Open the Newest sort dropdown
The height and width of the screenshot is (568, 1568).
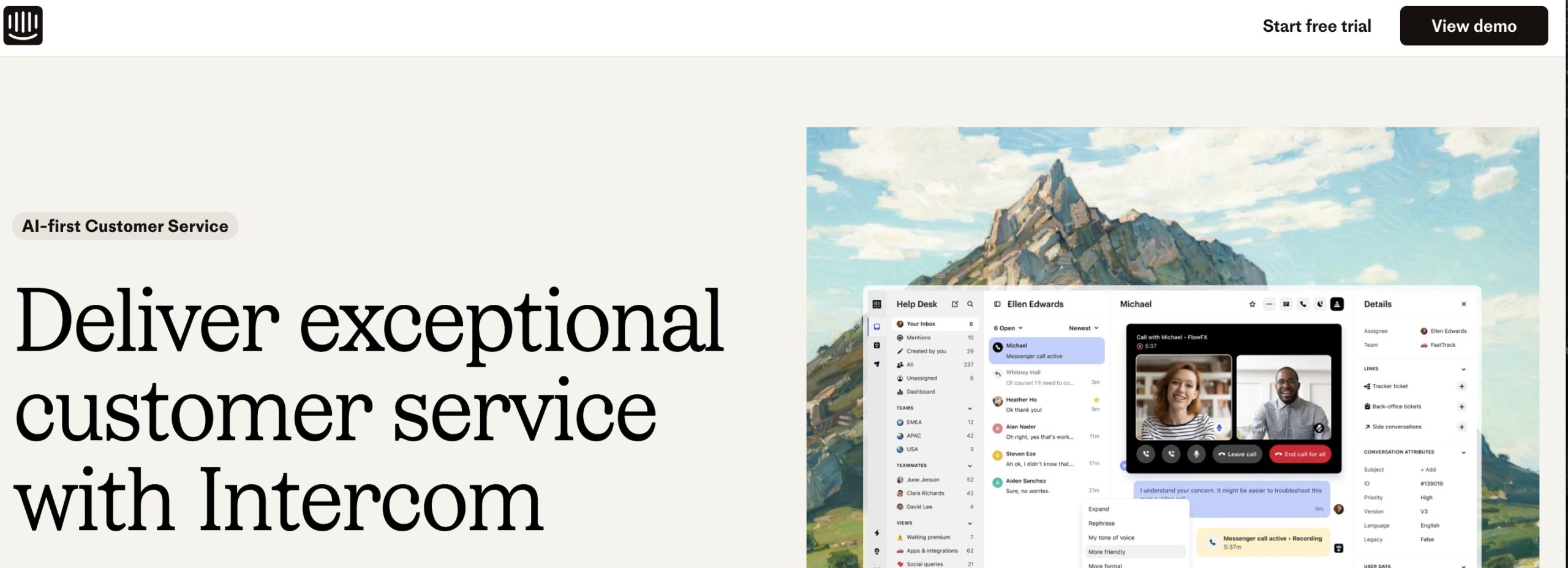[x=1084, y=328]
